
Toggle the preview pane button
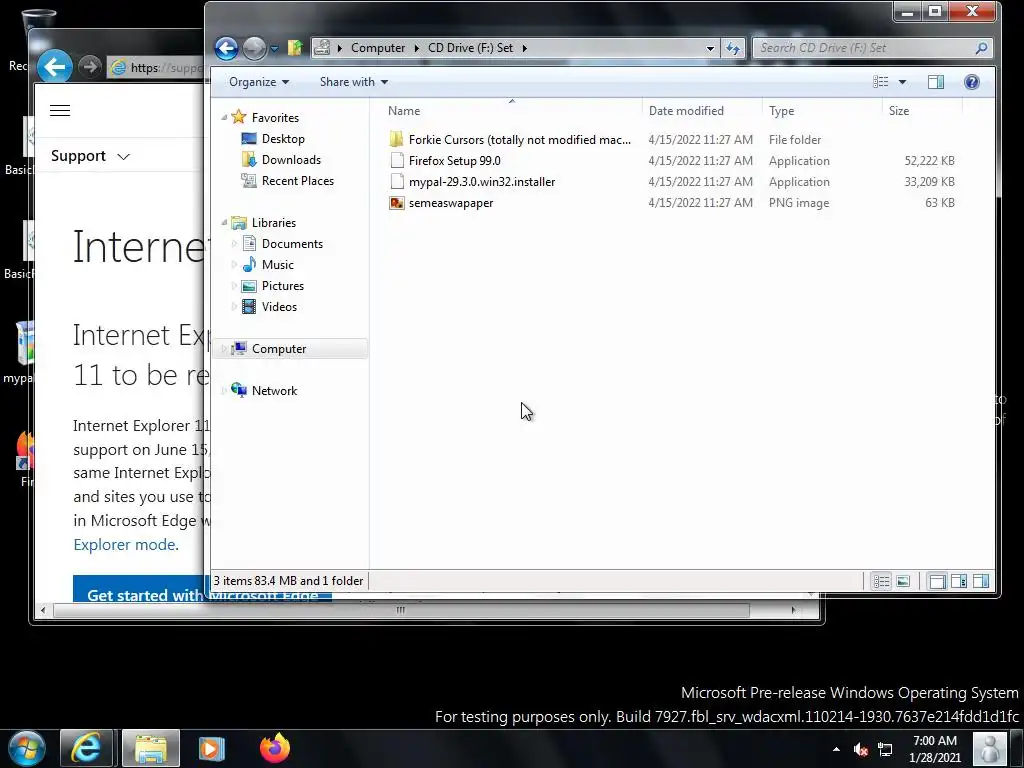(x=936, y=82)
